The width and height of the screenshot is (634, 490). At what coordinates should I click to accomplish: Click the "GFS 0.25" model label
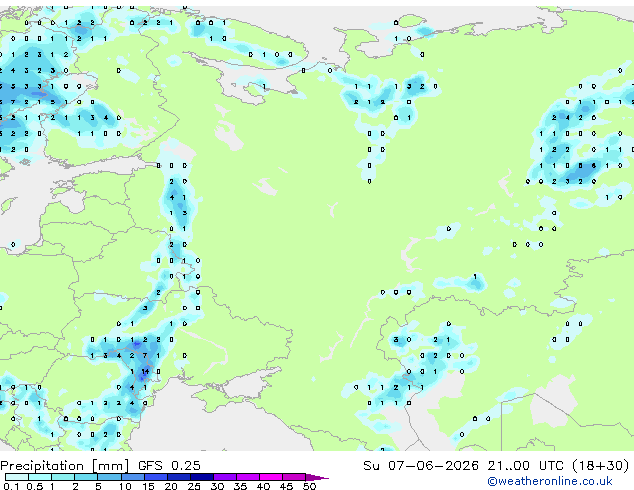point(169,466)
